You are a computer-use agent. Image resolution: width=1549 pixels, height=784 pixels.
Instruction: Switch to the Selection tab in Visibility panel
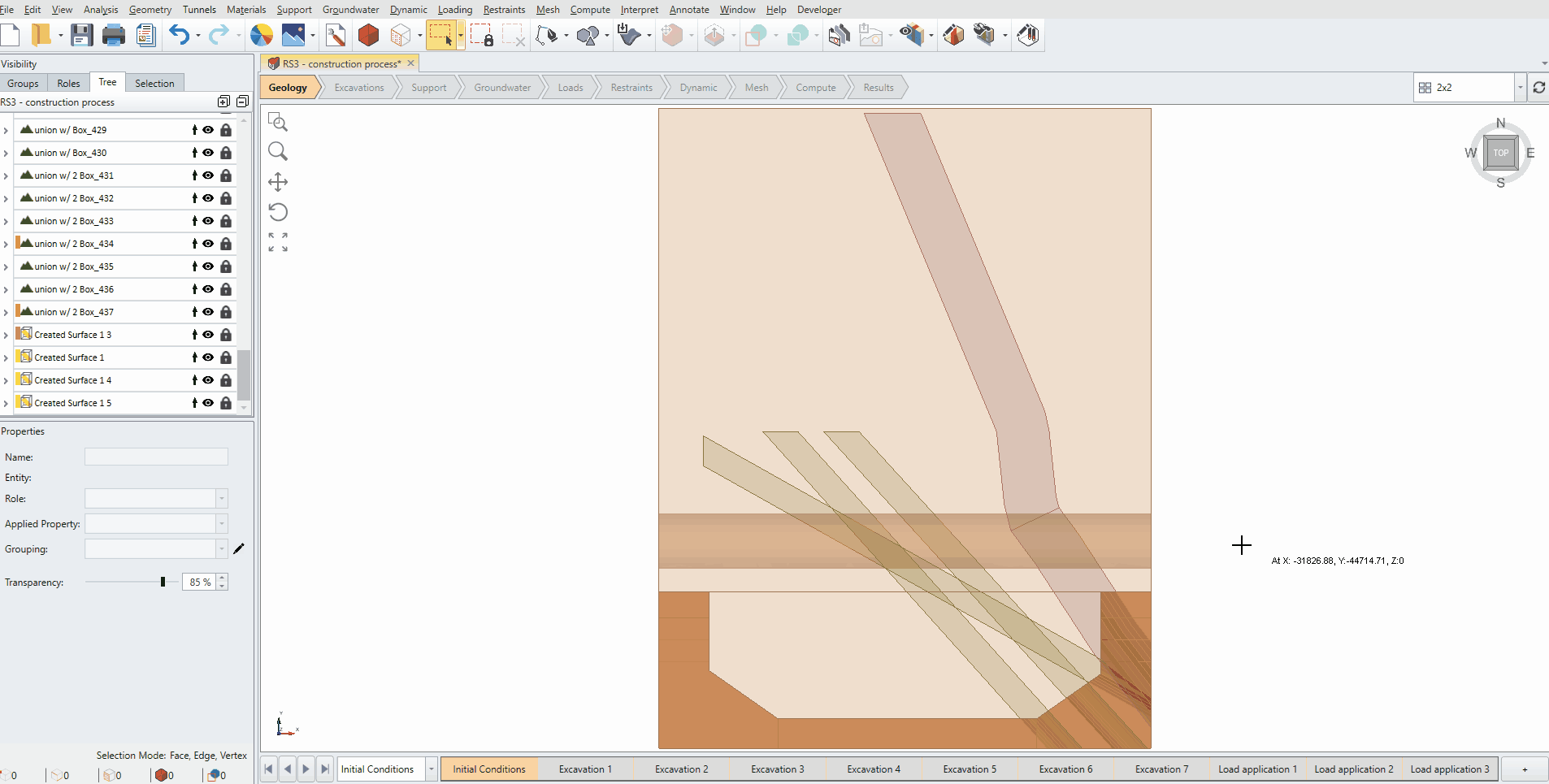pos(154,82)
